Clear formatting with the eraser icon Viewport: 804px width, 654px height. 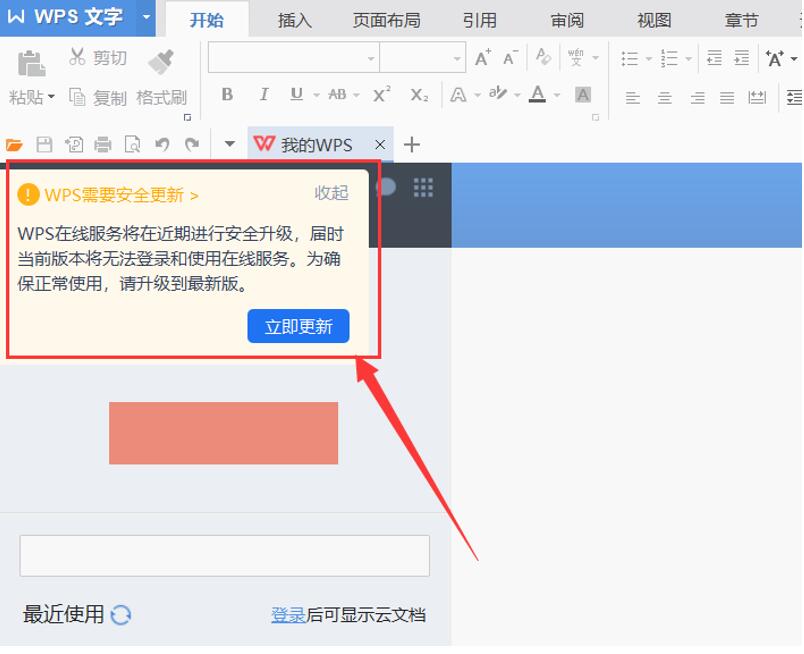pyautogui.click(x=543, y=56)
